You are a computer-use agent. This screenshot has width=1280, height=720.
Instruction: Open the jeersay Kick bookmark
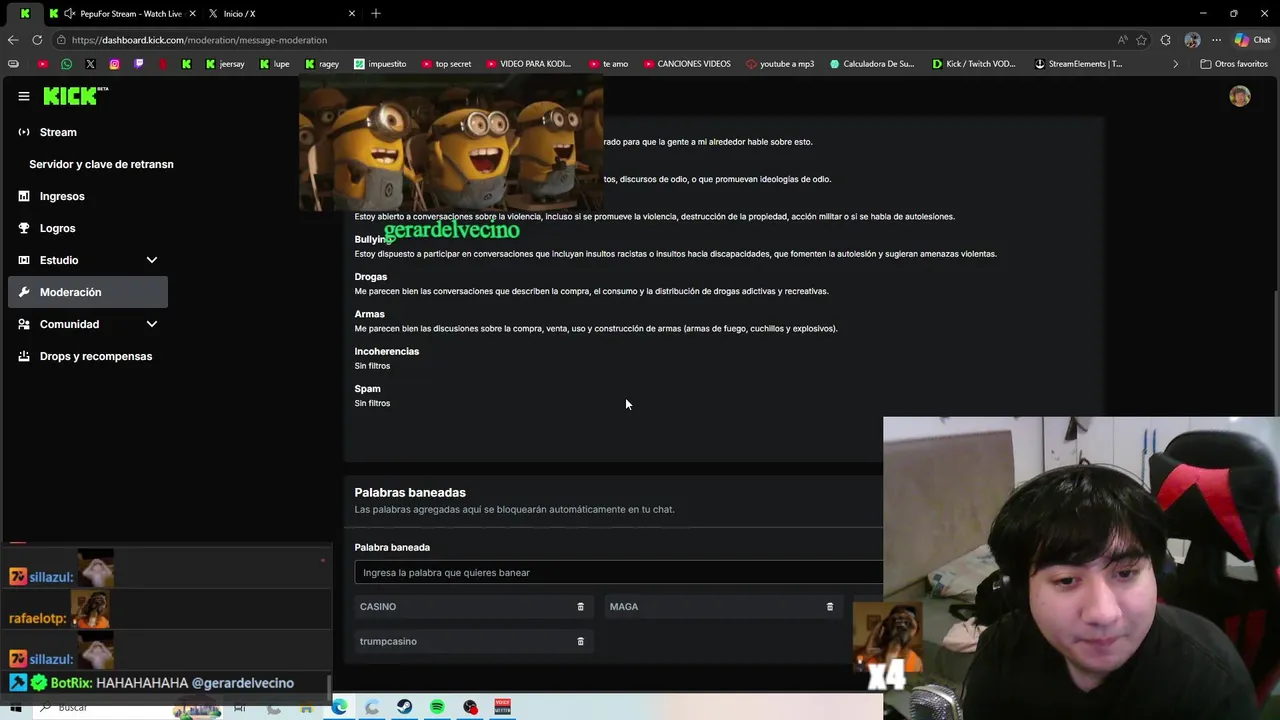pyautogui.click(x=225, y=64)
